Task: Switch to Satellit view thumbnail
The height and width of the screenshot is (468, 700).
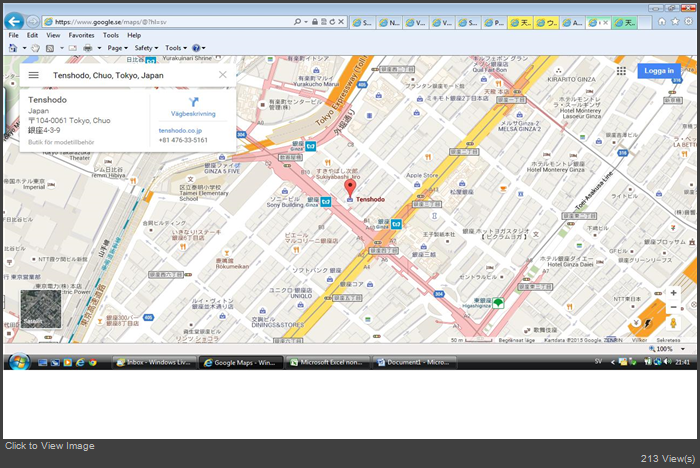Action: click(41, 309)
